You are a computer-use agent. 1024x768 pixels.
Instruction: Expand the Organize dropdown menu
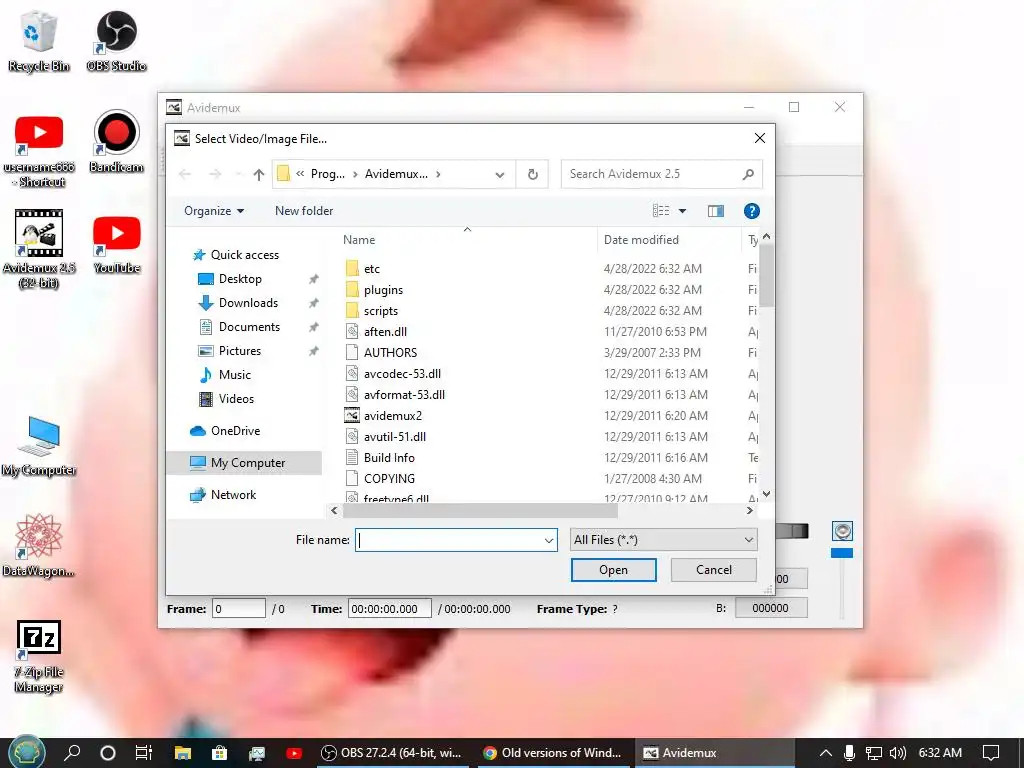tap(214, 211)
